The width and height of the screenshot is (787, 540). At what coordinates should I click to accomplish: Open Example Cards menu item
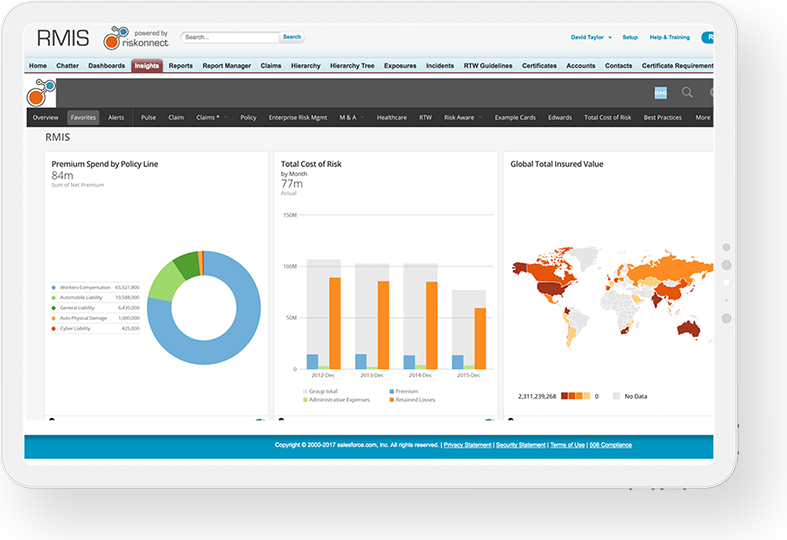tap(515, 117)
